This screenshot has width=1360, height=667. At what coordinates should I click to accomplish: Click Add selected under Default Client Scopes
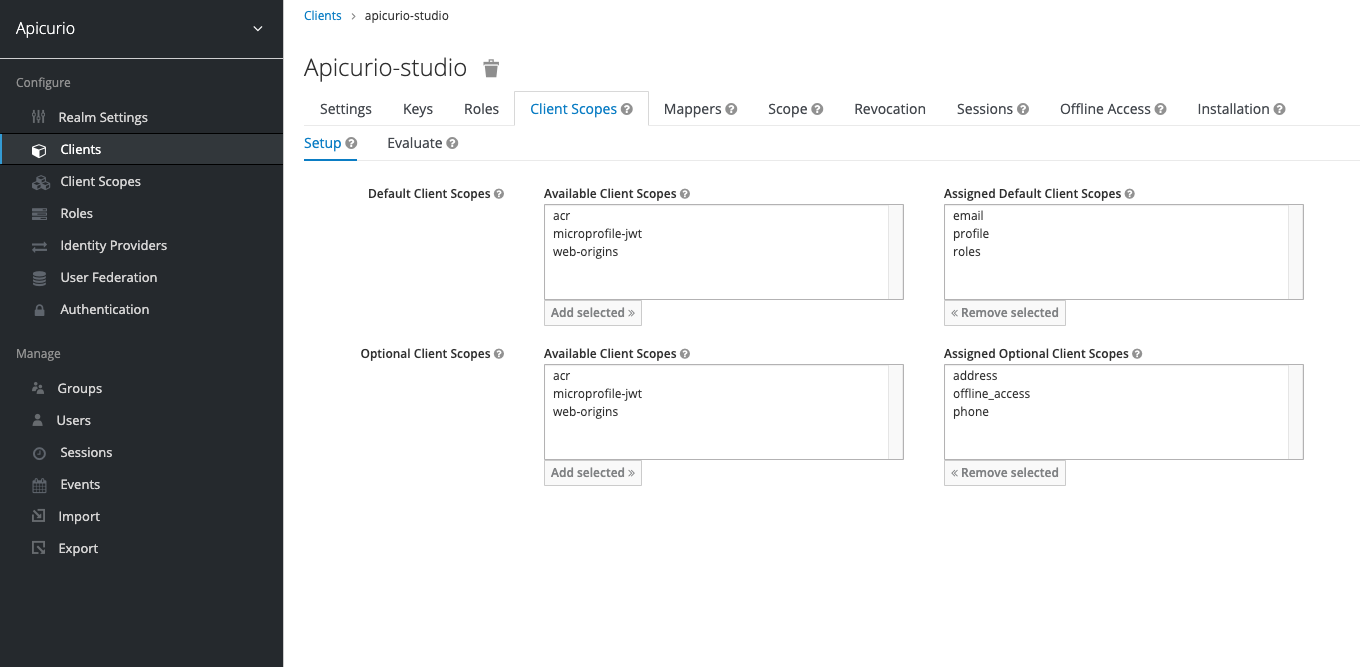593,313
